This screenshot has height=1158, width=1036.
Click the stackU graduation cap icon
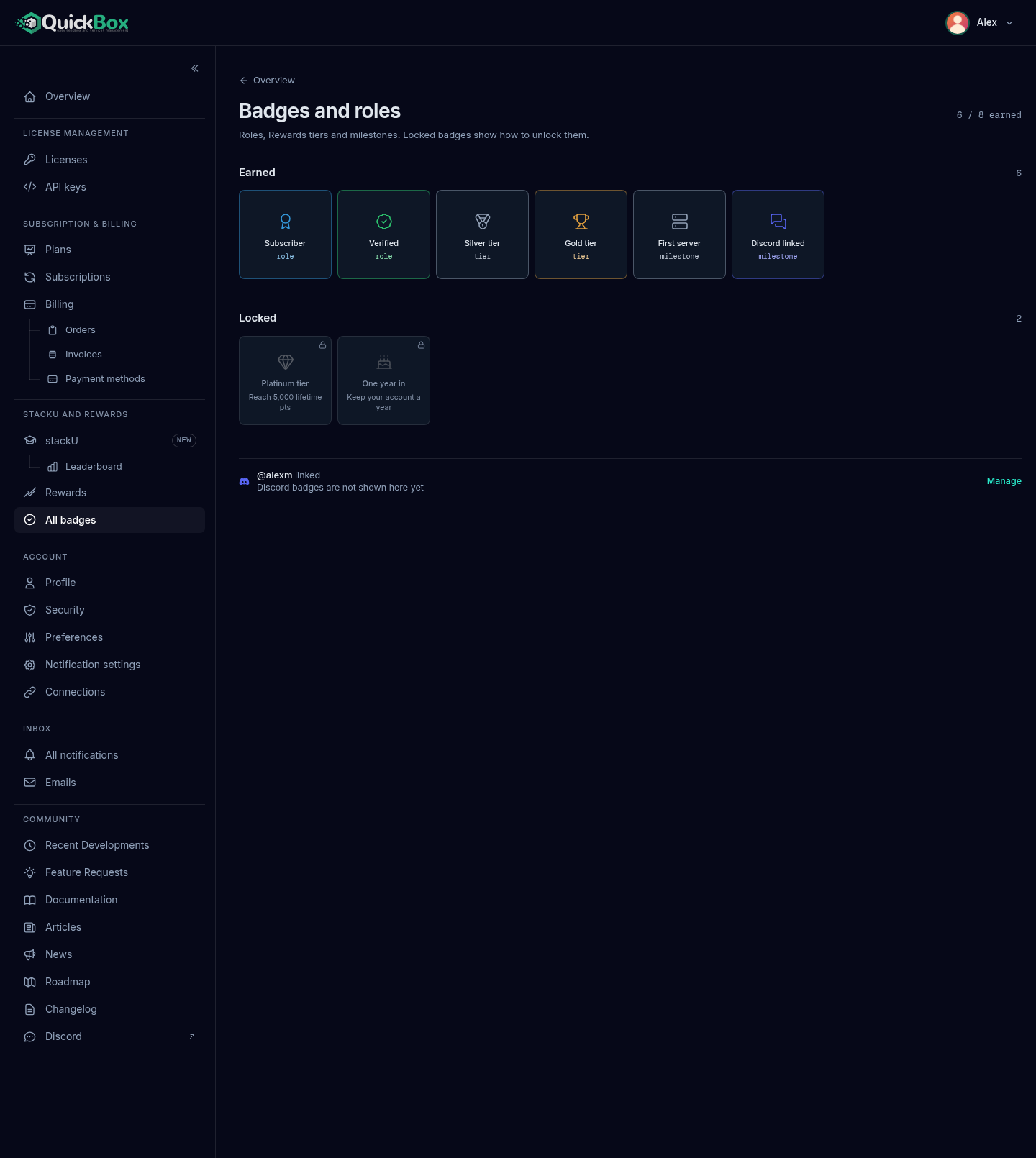coord(30,441)
